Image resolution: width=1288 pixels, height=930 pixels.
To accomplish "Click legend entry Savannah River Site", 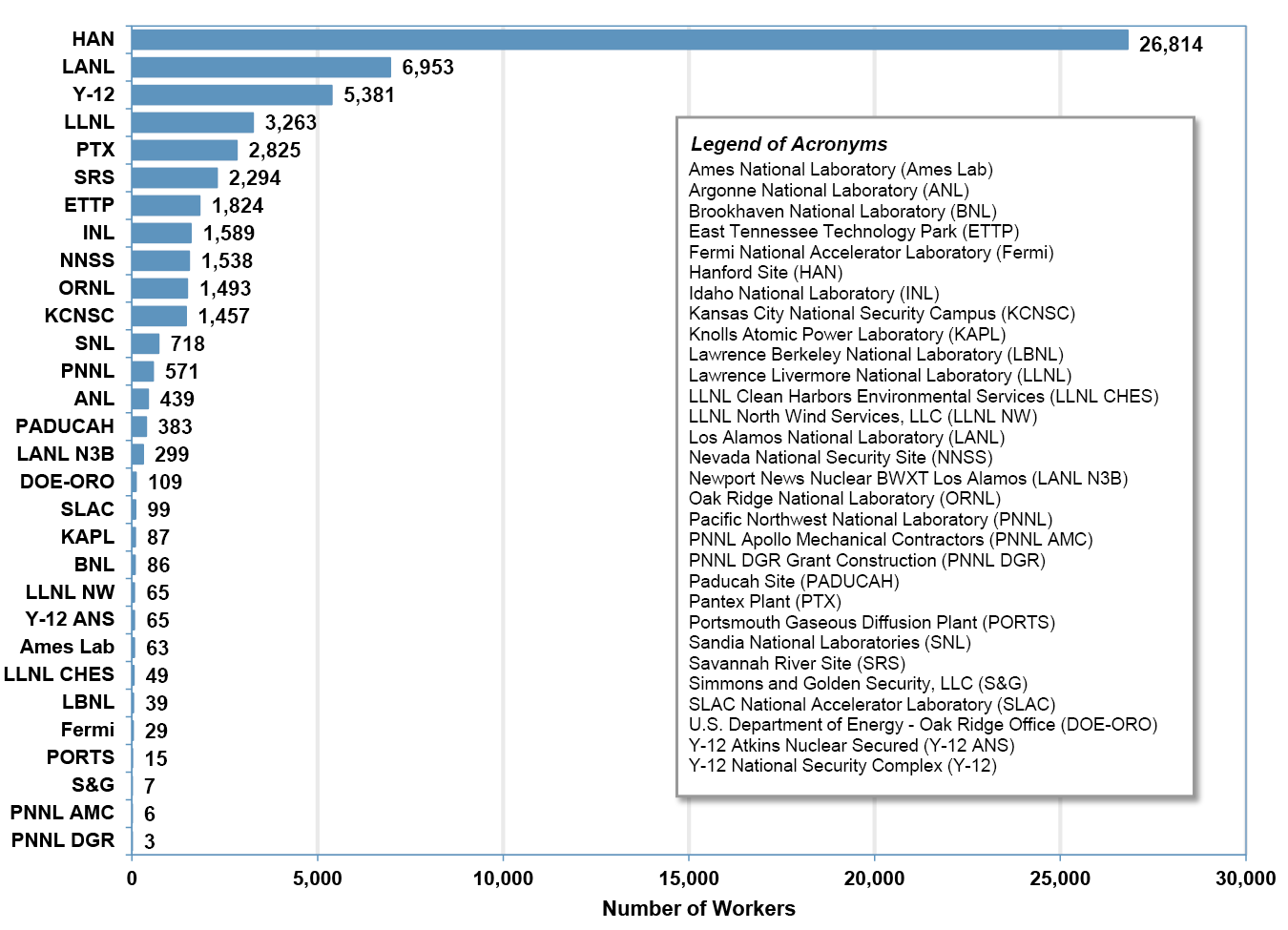I will (797, 664).
